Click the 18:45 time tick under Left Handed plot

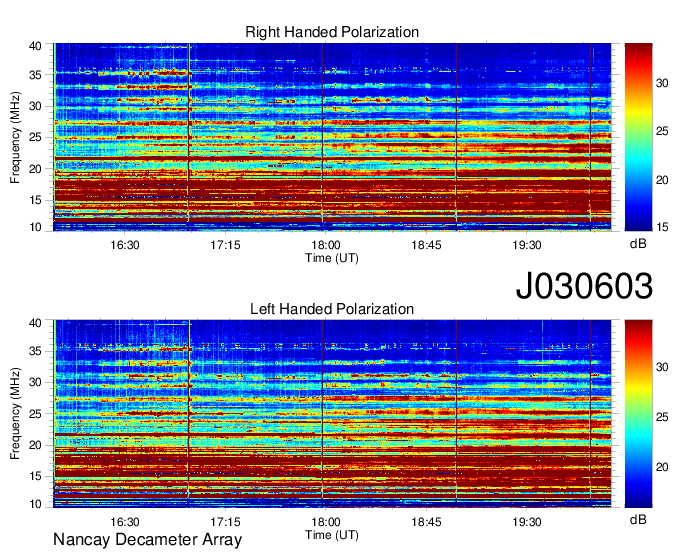click(x=426, y=522)
